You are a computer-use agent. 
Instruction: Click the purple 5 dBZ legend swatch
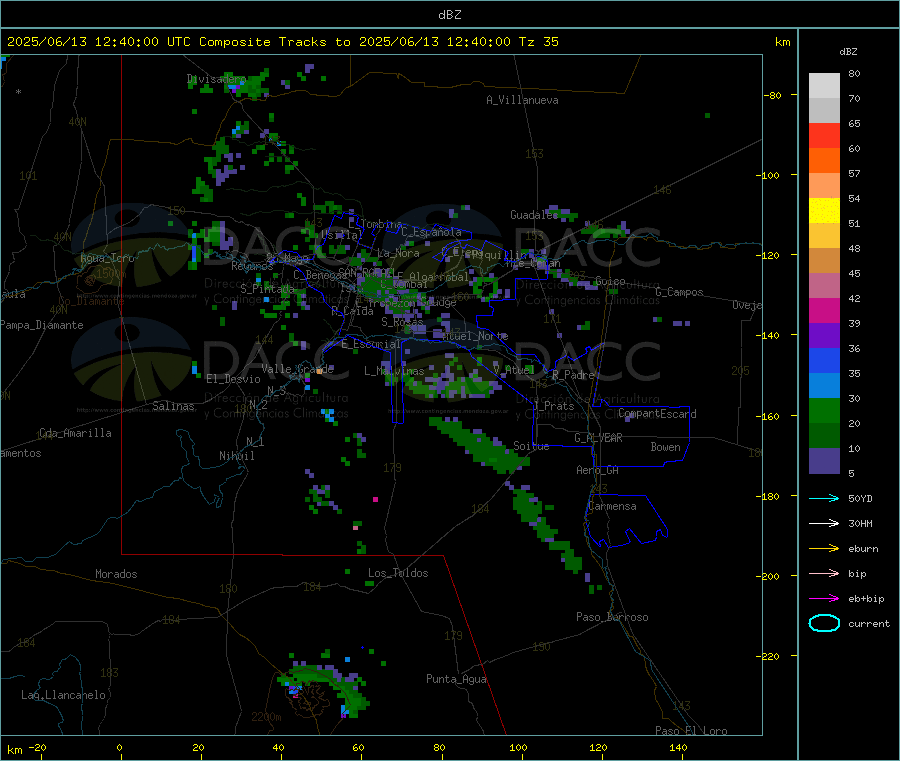click(x=824, y=461)
